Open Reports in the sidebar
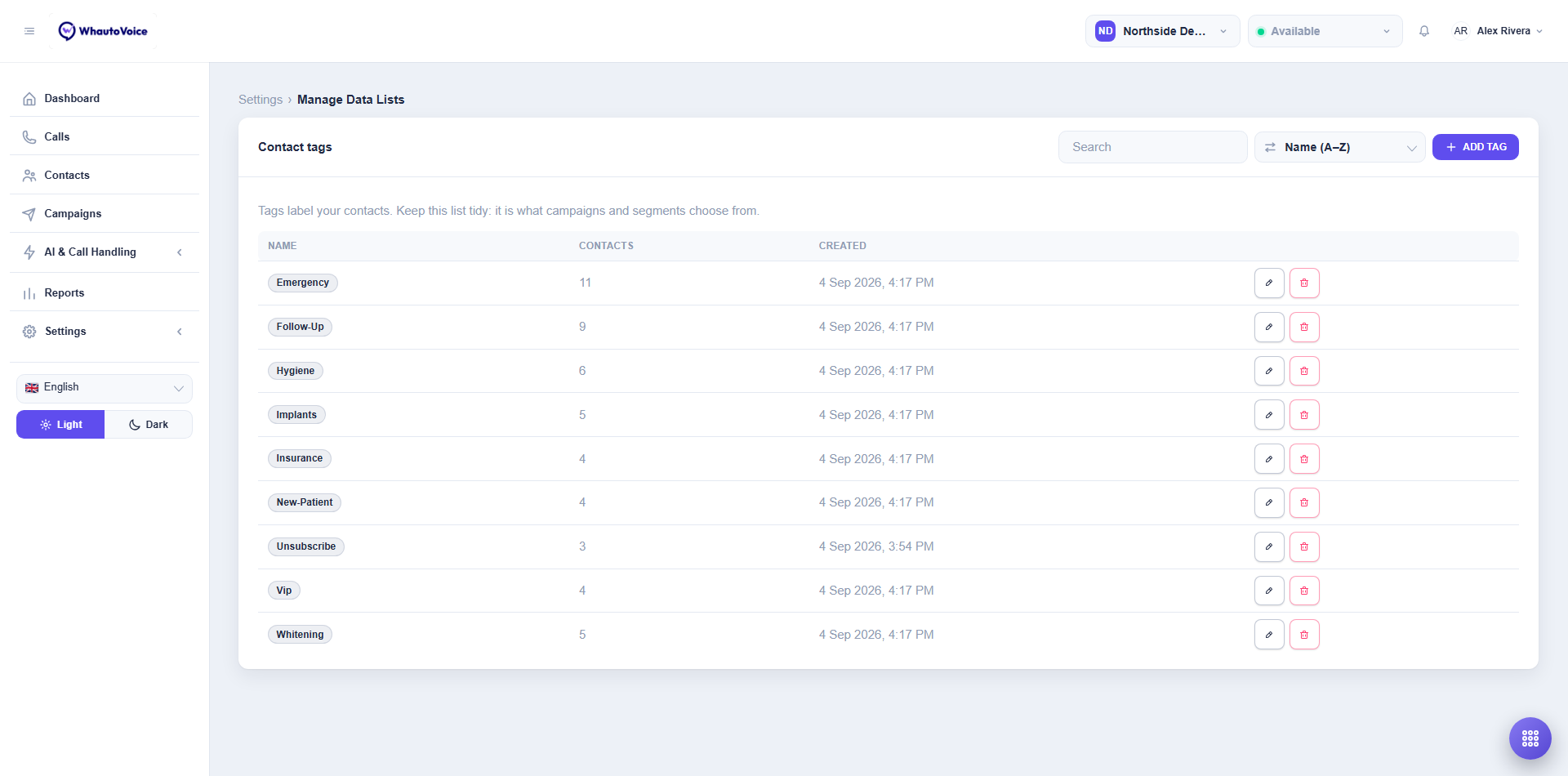The height and width of the screenshot is (776, 1568). pos(105,292)
